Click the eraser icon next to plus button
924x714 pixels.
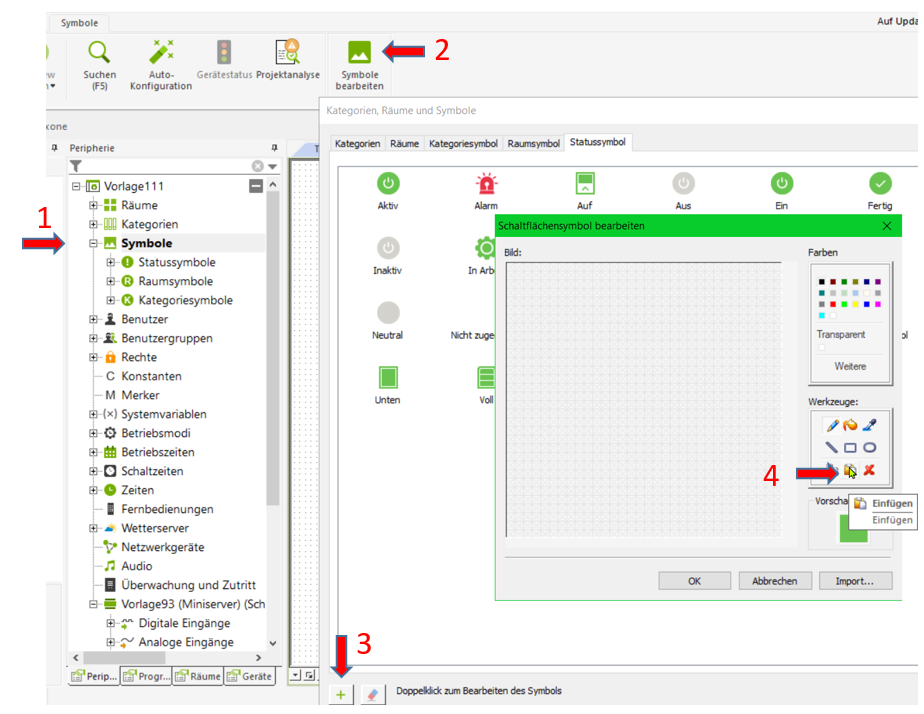point(372,695)
